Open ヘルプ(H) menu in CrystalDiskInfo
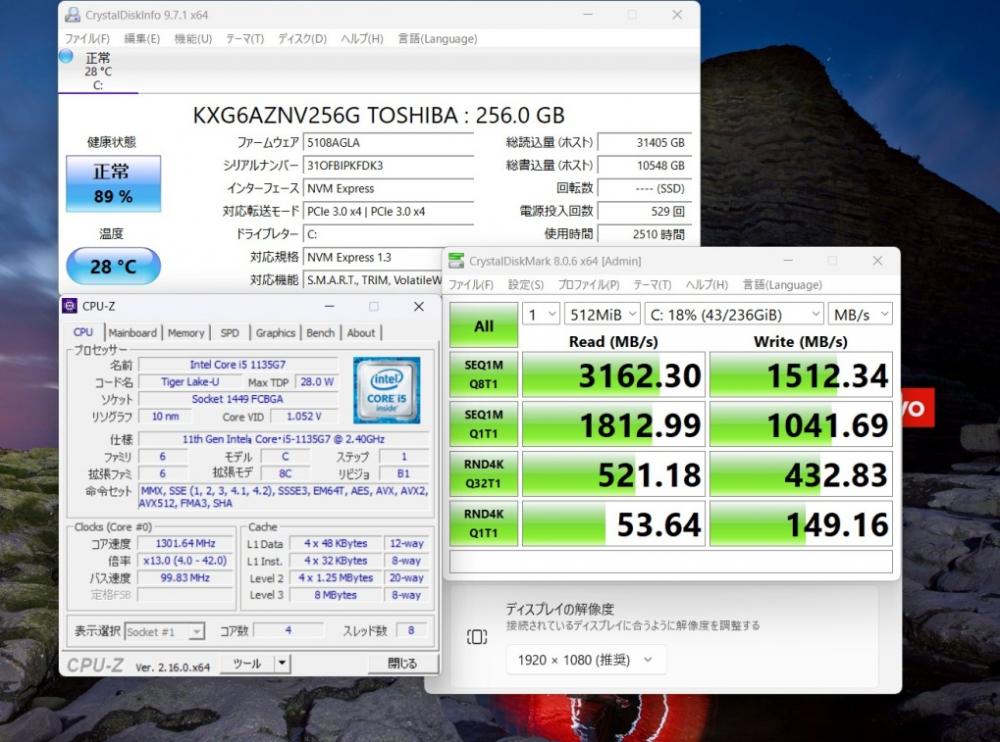This screenshot has height=742, width=1000. pyautogui.click(x=362, y=39)
